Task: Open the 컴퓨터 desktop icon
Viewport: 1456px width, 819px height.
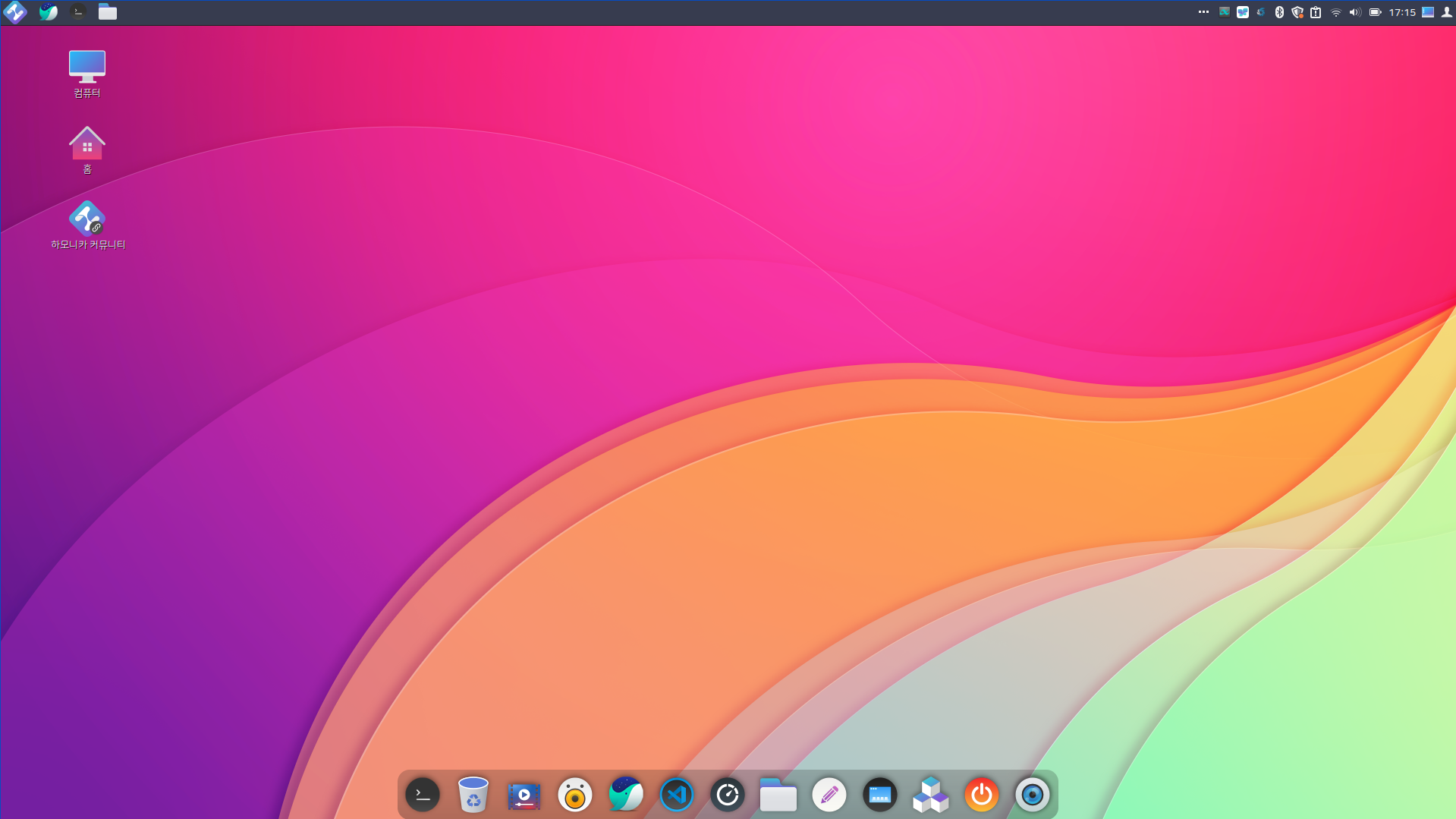Action: 87,74
